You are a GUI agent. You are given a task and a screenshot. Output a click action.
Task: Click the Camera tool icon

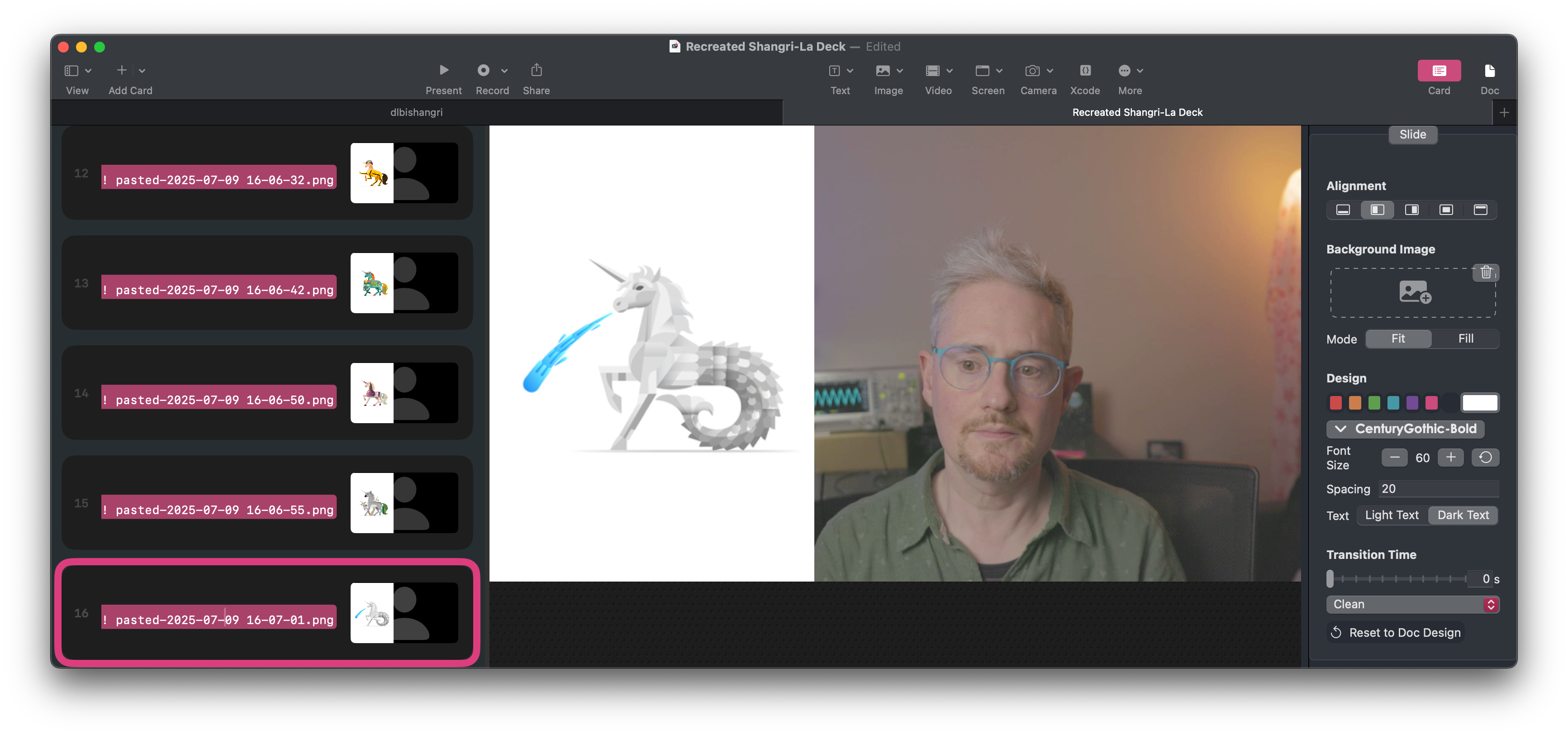(1032, 71)
